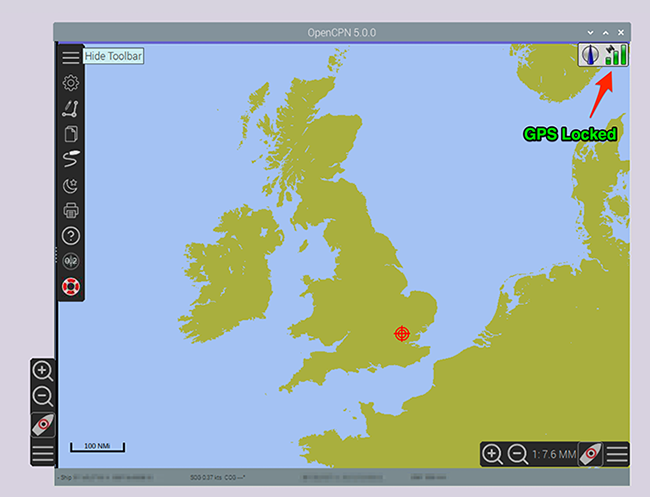Click zoom in on bottom-right bar
This screenshot has height=497, width=650.
(493, 454)
